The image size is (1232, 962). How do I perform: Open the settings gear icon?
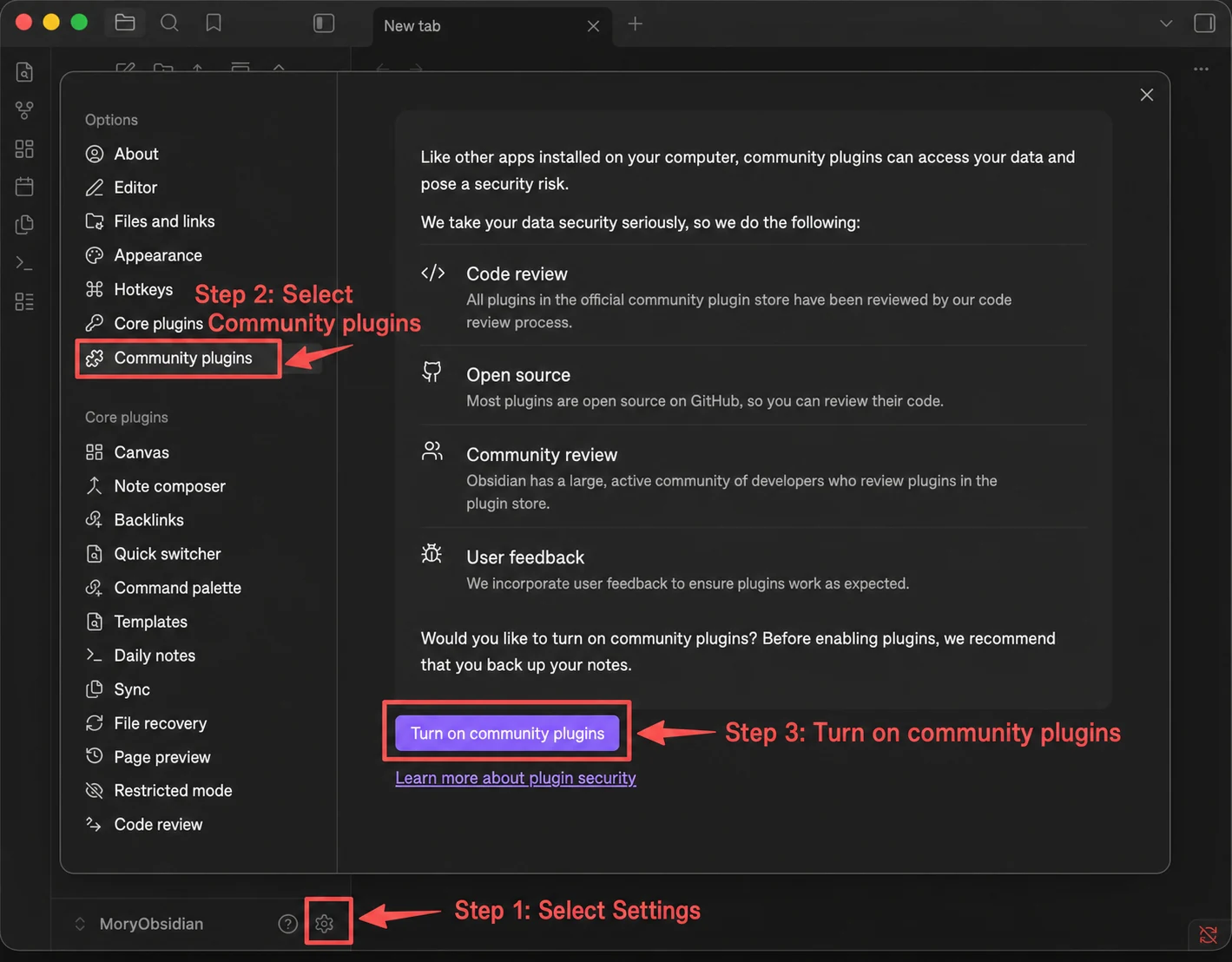(325, 924)
